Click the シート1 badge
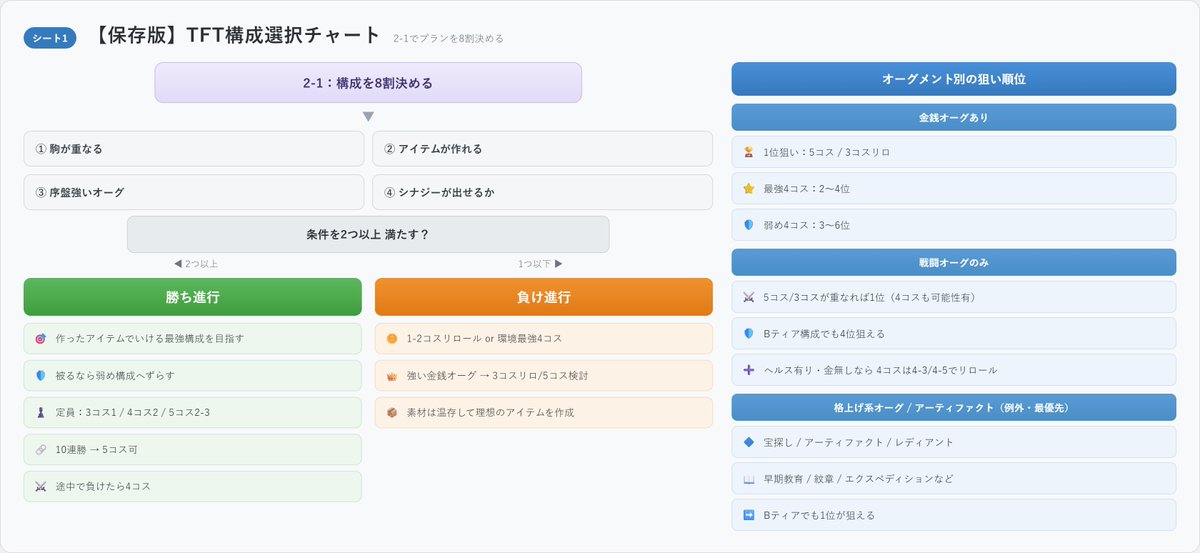 pyautogui.click(x=50, y=38)
